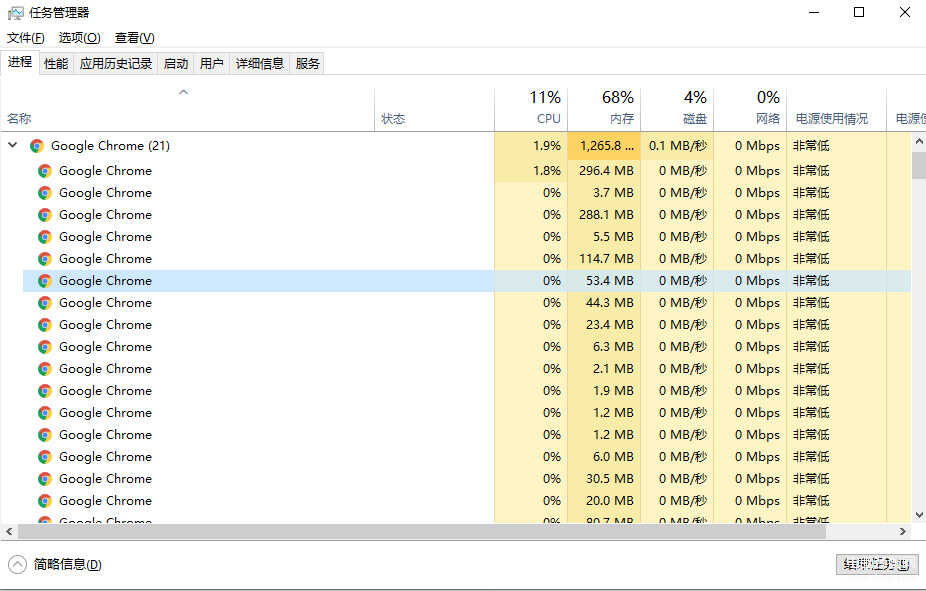Click Chrome icon in the 30.5 MB row
Image resolution: width=926 pixels, height=591 pixels.
click(x=44, y=479)
